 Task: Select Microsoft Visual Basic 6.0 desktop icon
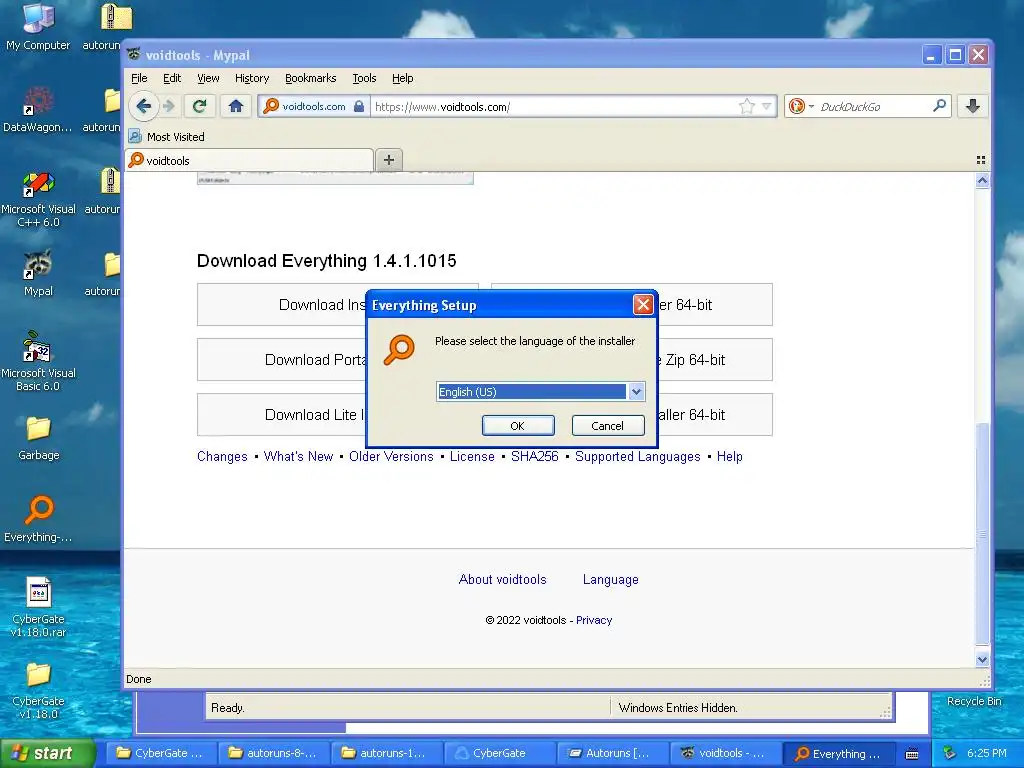pos(38,362)
